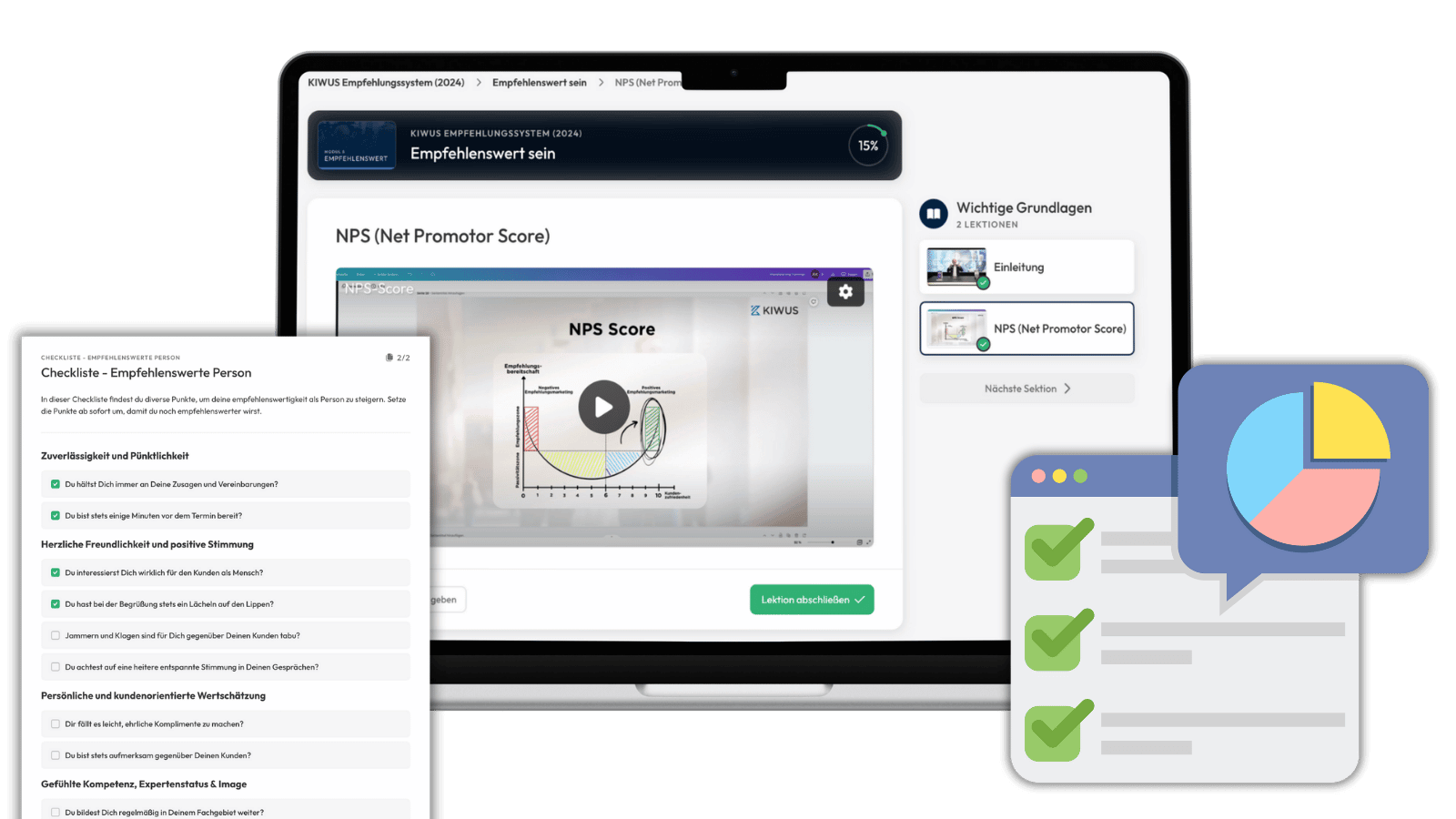Check 'Du bist stets aufmerksam gegenüber Deinen Kunden'

point(56,755)
